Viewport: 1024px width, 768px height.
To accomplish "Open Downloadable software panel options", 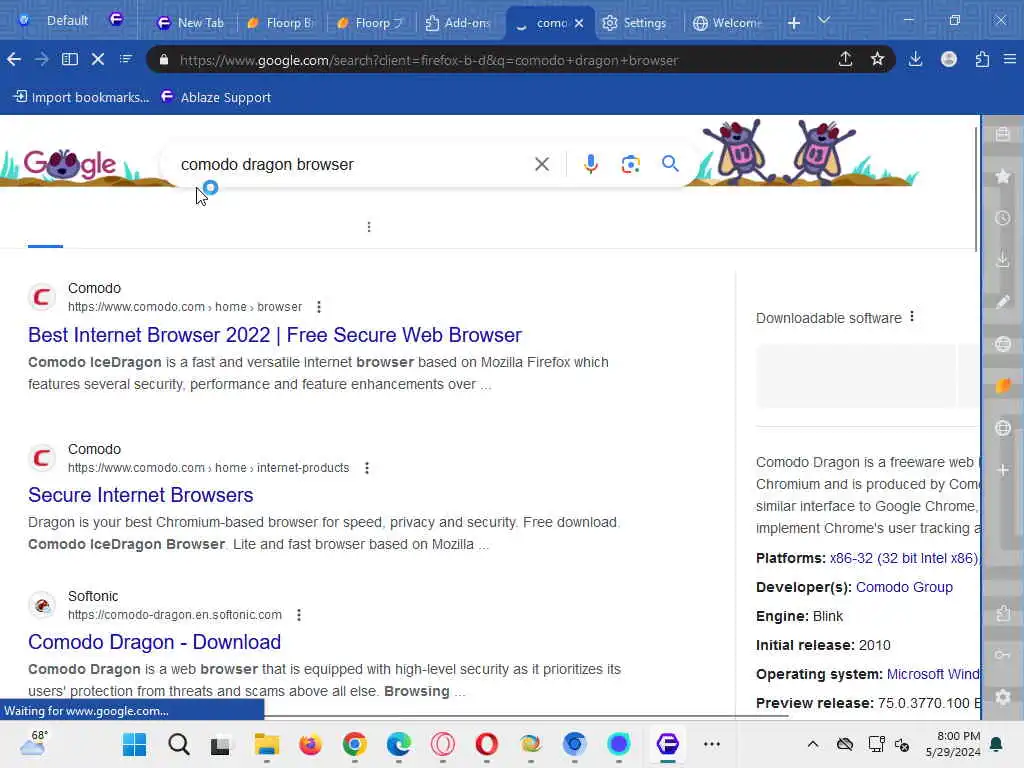I will point(912,317).
